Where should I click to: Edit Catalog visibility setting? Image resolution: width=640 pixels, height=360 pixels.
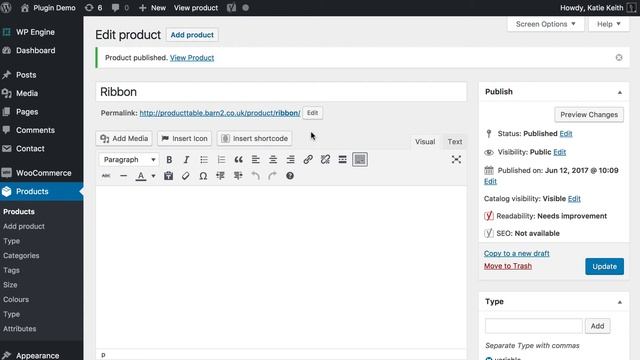tap(574, 199)
